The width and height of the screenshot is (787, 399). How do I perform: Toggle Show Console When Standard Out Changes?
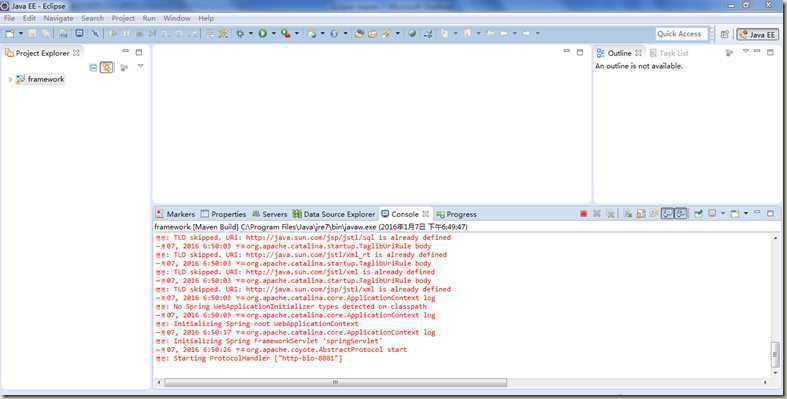(x=667, y=213)
